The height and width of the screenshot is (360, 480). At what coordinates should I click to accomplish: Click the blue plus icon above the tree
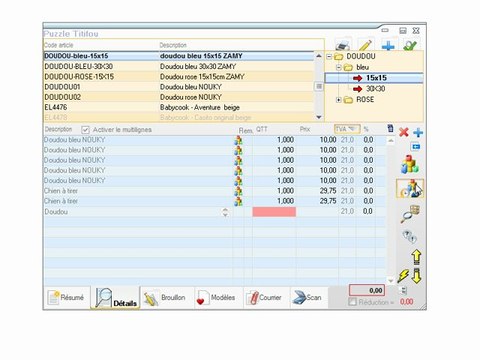(388, 45)
